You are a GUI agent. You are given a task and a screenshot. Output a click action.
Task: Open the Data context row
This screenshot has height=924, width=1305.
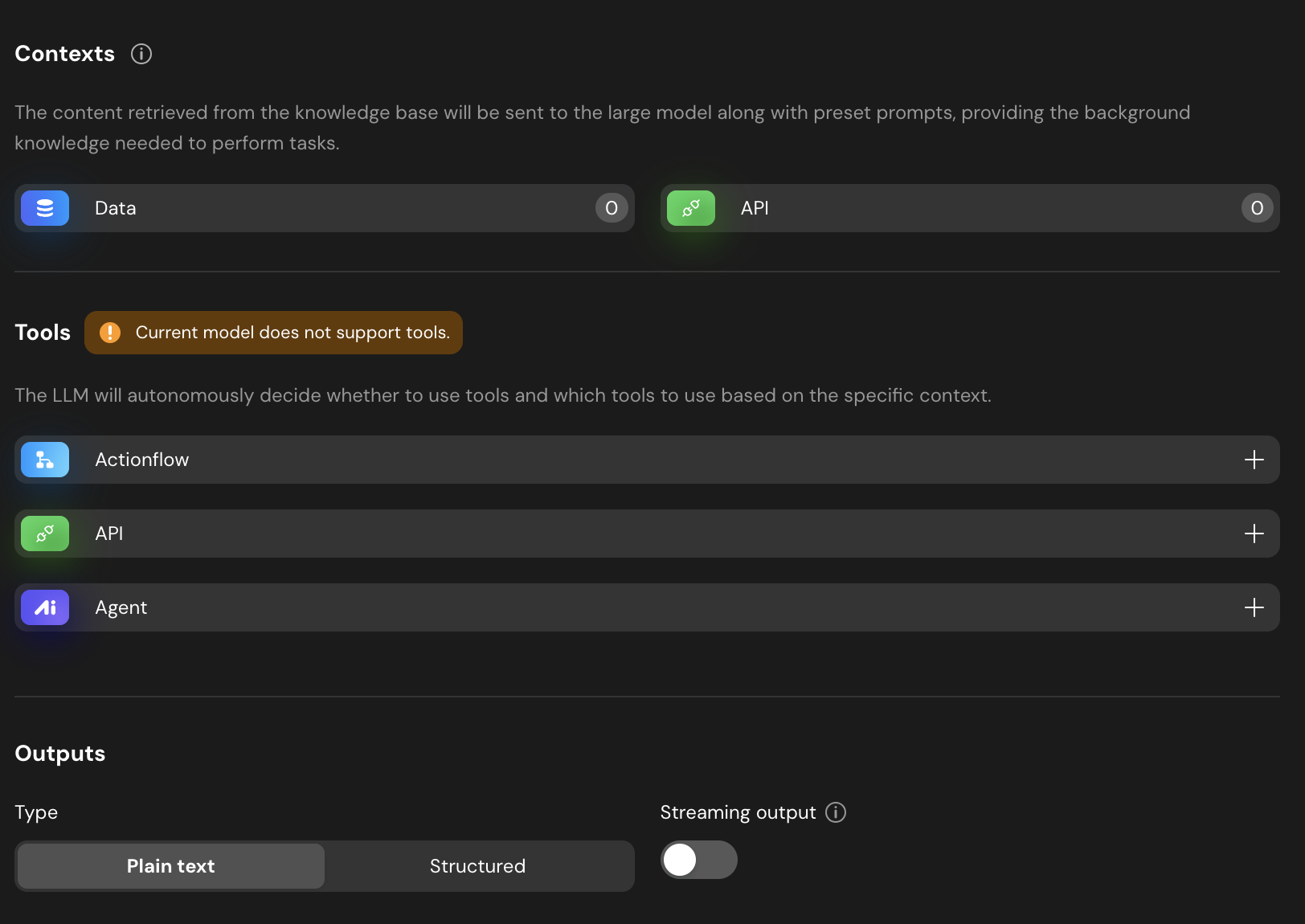coord(321,208)
